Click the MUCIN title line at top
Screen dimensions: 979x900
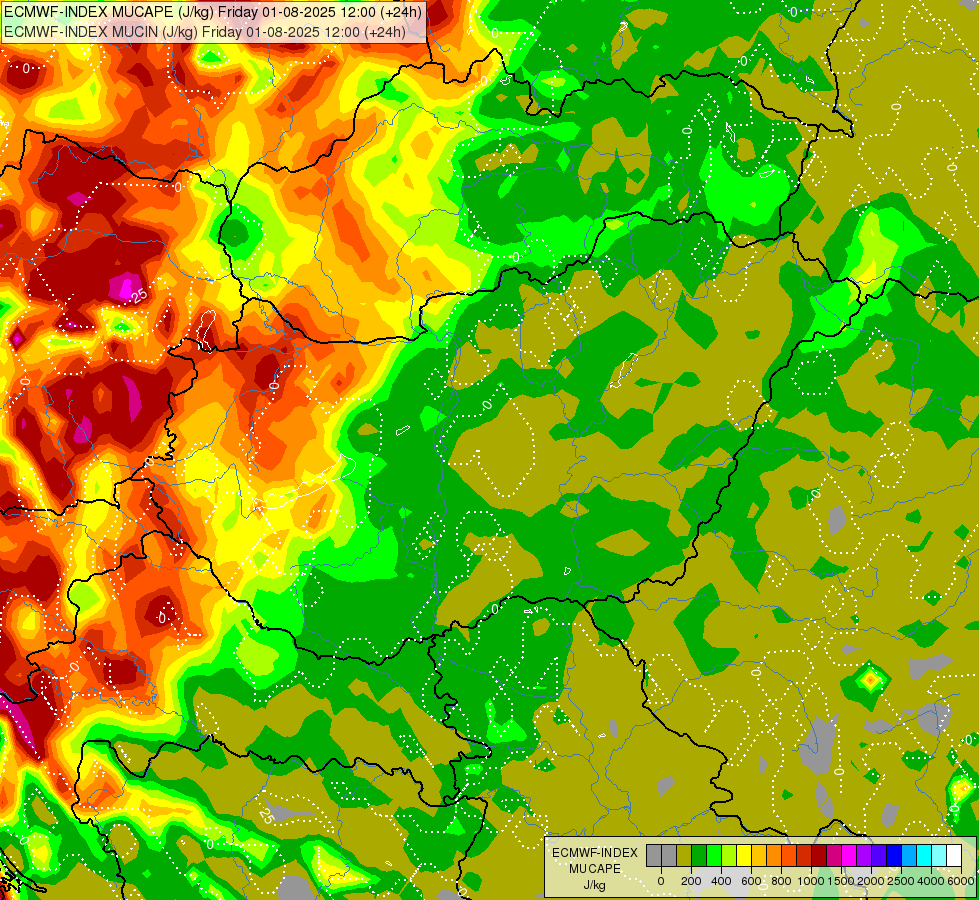point(205,31)
